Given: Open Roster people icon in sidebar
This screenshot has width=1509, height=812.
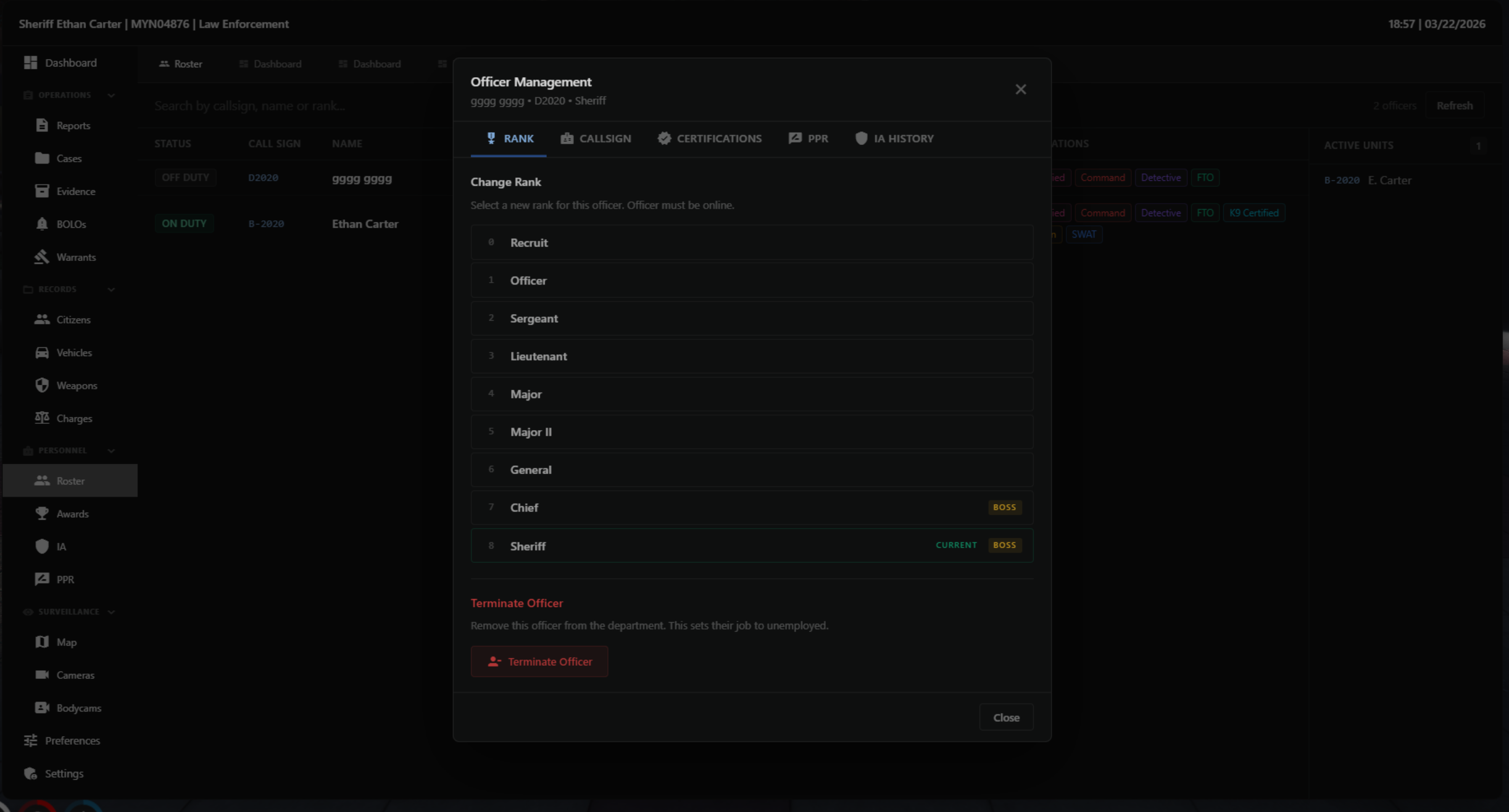Looking at the screenshot, I should pyautogui.click(x=42, y=480).
